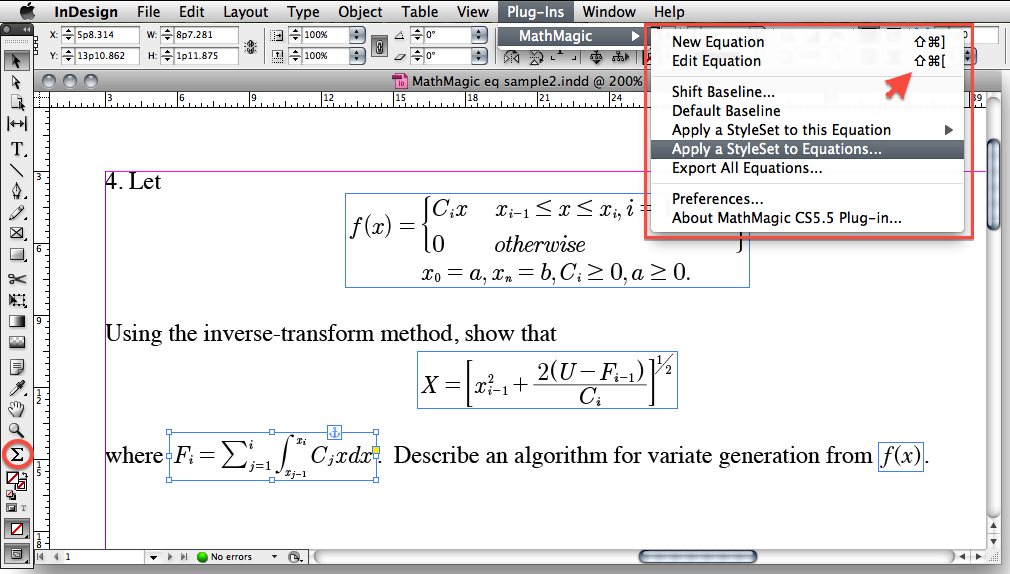
Task: Open the File menu
Action: pyautogui.click(x=148, y=12)
